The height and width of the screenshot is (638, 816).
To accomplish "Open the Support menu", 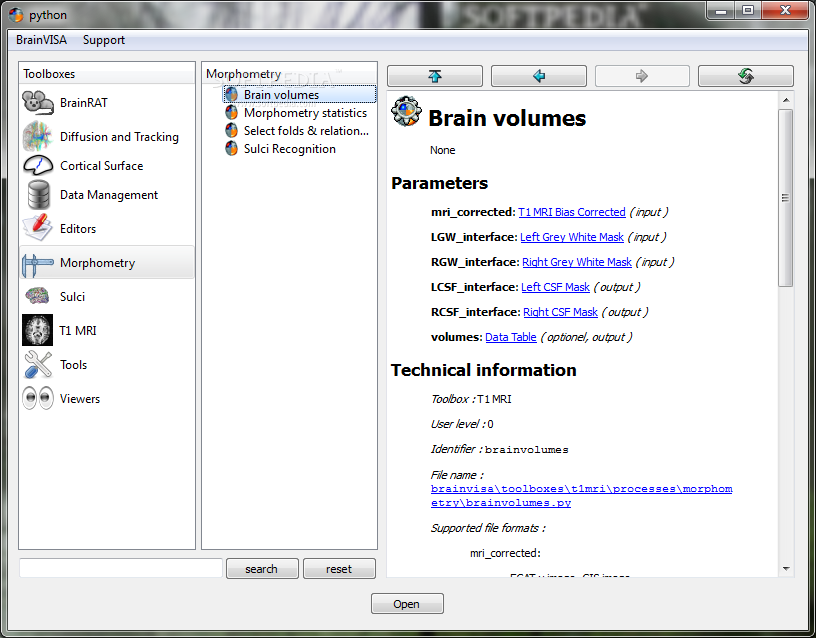I will tap(104, 40).
